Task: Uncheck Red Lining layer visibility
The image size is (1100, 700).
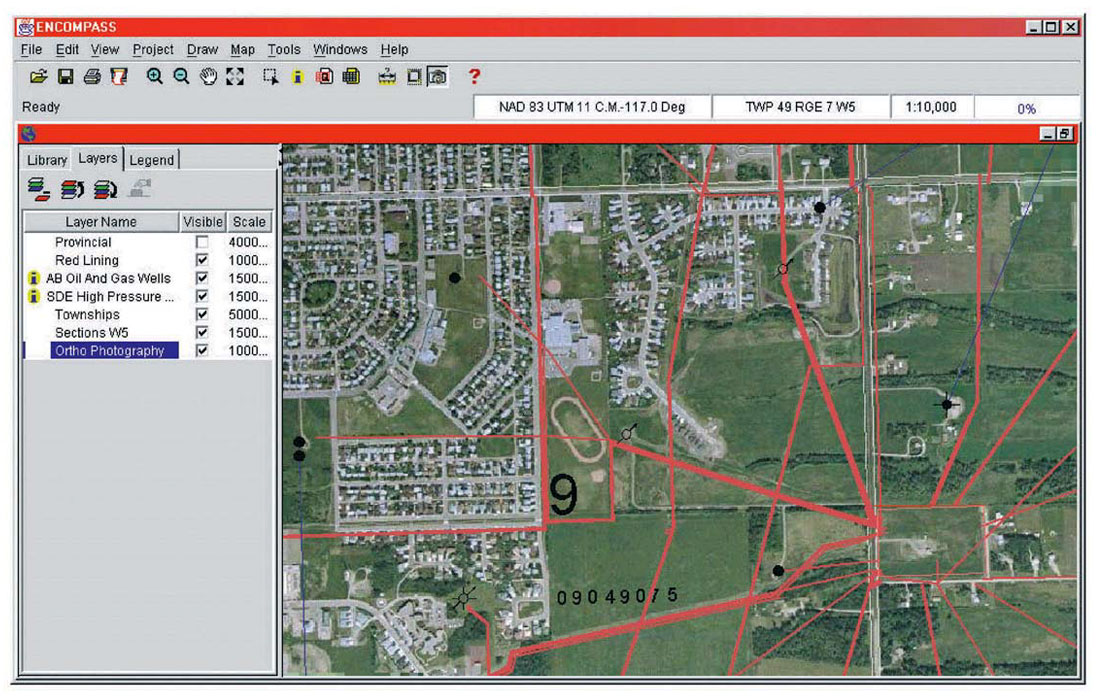Action: pos(202,260)
